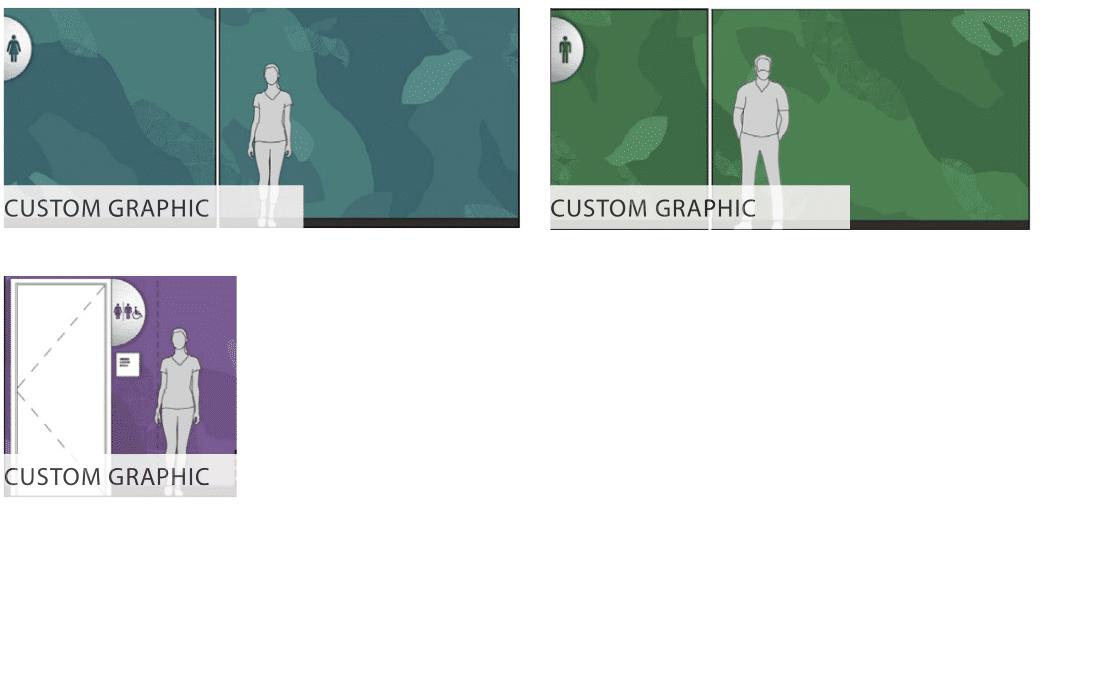Open the teal custom graphic thumbnail
The width and height of the screenshot is (1096, 687).
coord(261,117)
